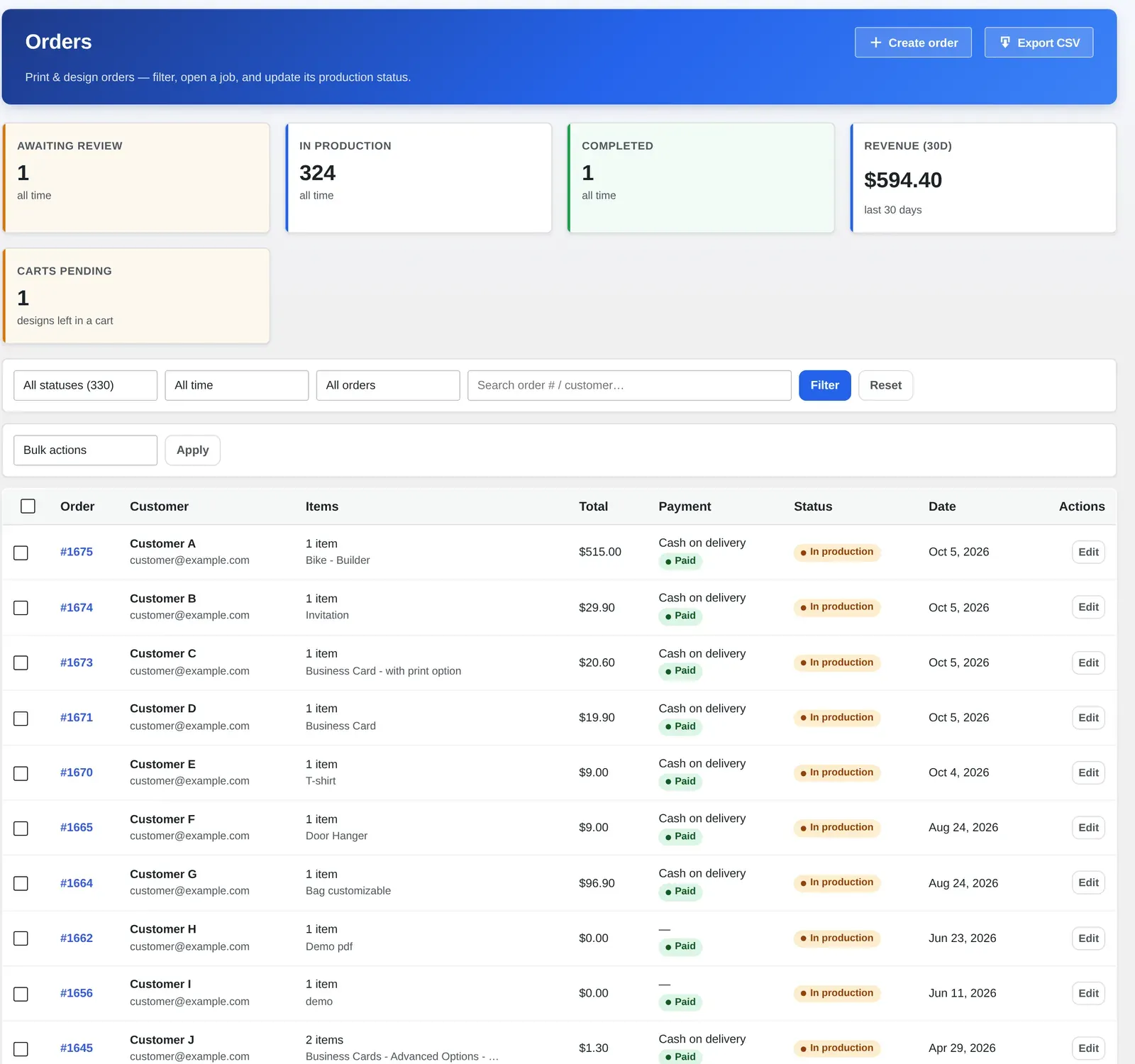This screenshot has height=1064, width=1135.
Task: Click the Date column header
Action: (942, 506)
